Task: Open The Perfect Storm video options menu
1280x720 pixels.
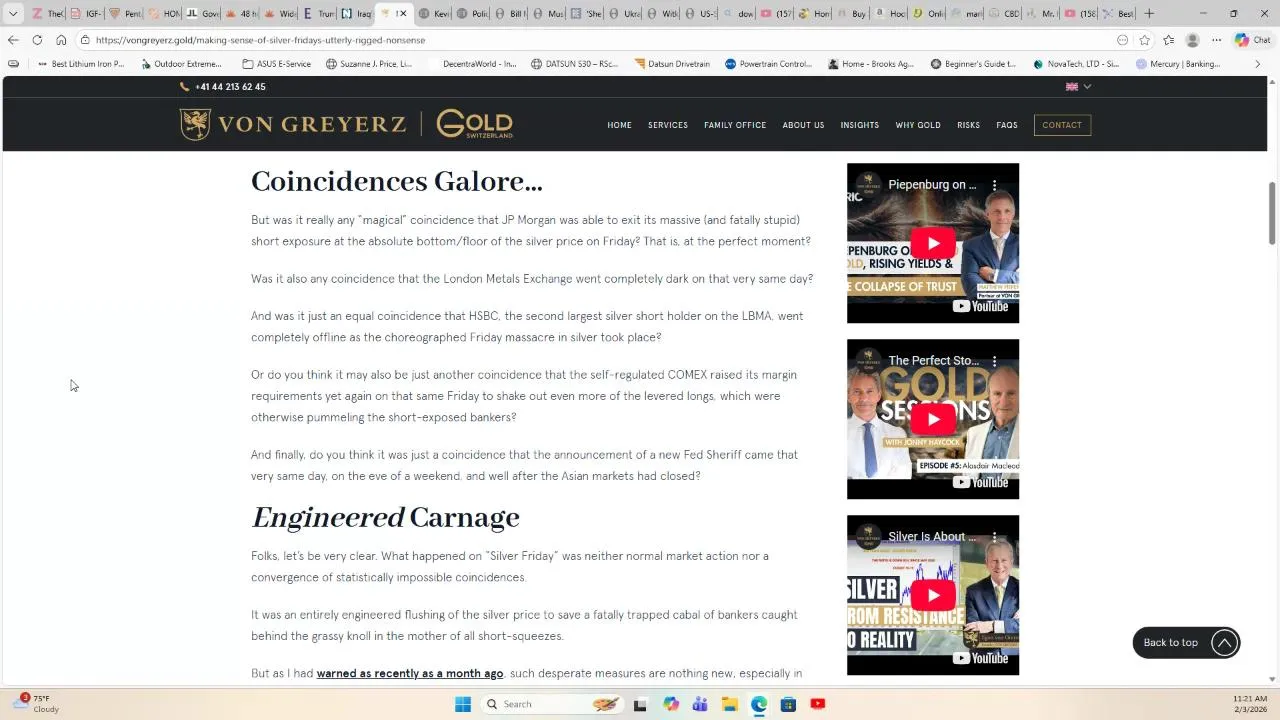Action: pos(995,361)
